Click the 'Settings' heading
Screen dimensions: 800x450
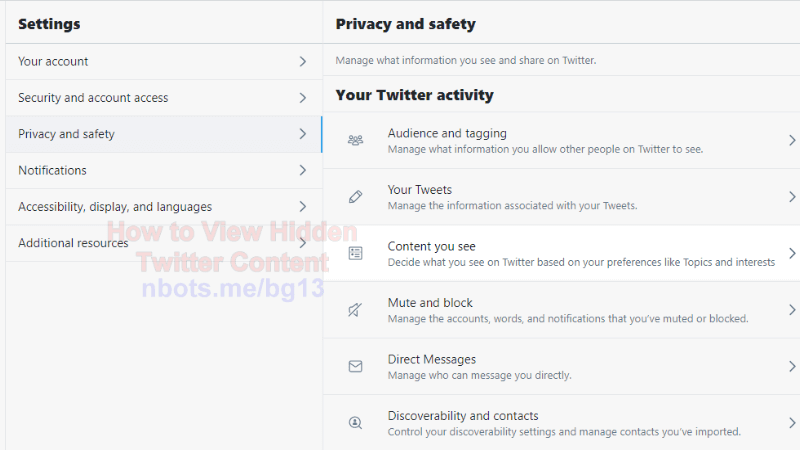[x=49, y=24]
